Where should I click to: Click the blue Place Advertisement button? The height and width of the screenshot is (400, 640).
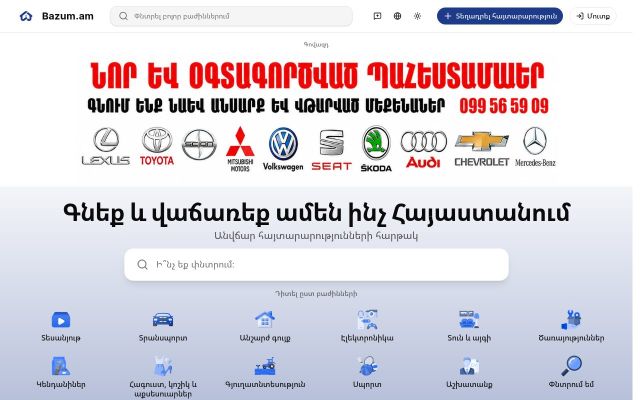500,16
